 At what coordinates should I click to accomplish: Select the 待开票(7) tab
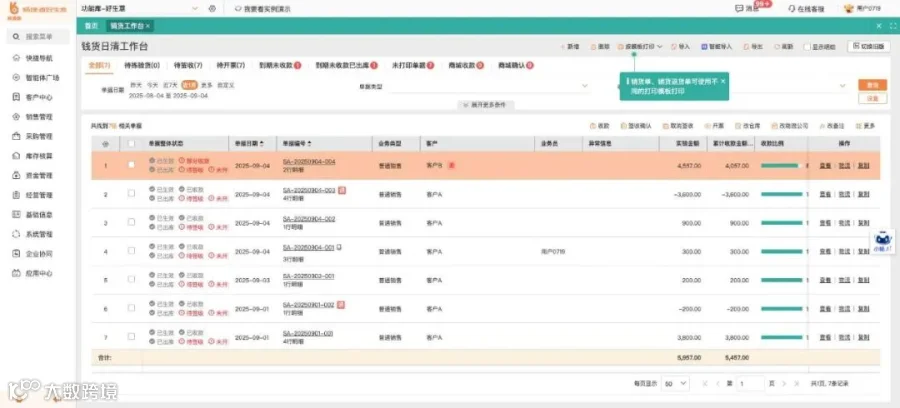[231, 65]
